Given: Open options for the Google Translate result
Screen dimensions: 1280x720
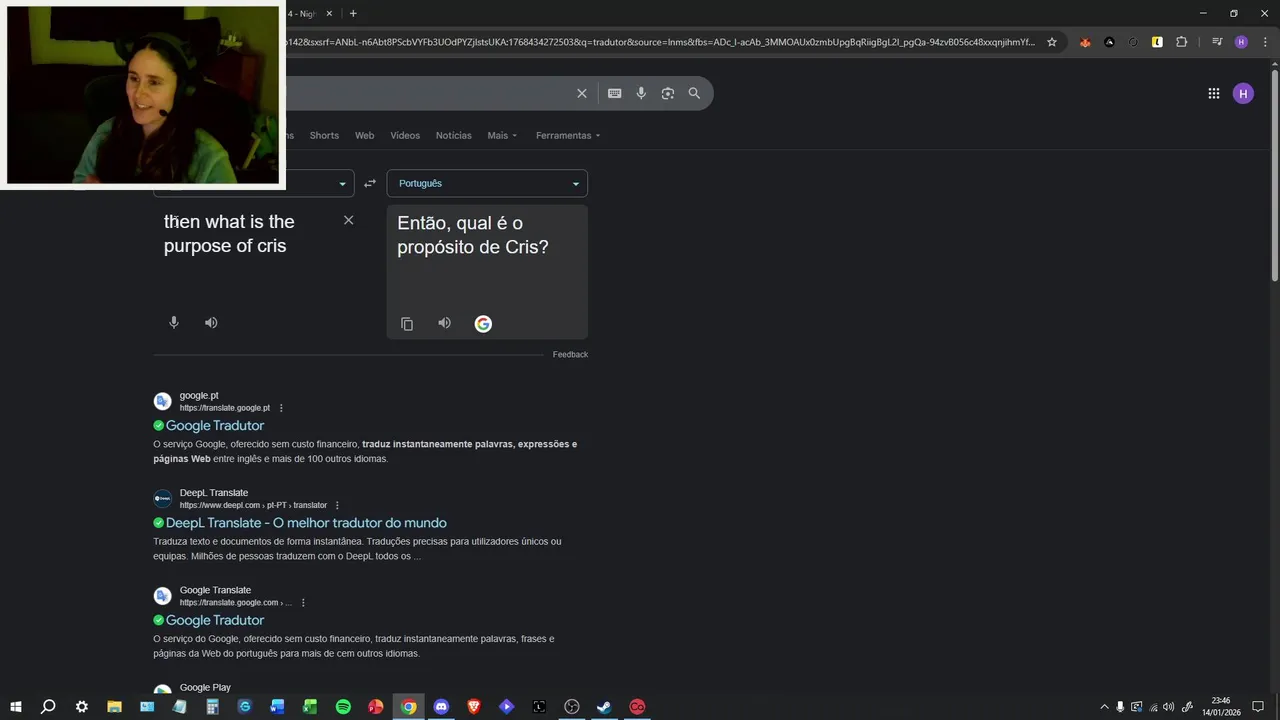Looking at the screenshot, I should click(x=303, y=603).
